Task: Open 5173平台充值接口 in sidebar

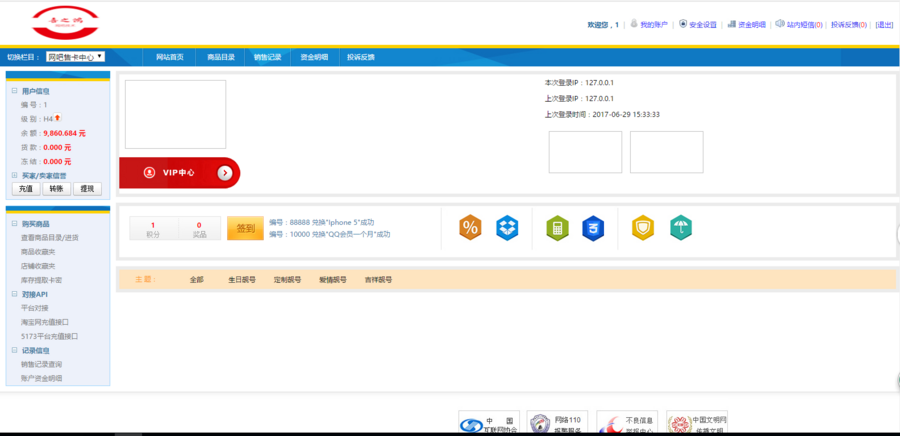Action: click(49, 336)
